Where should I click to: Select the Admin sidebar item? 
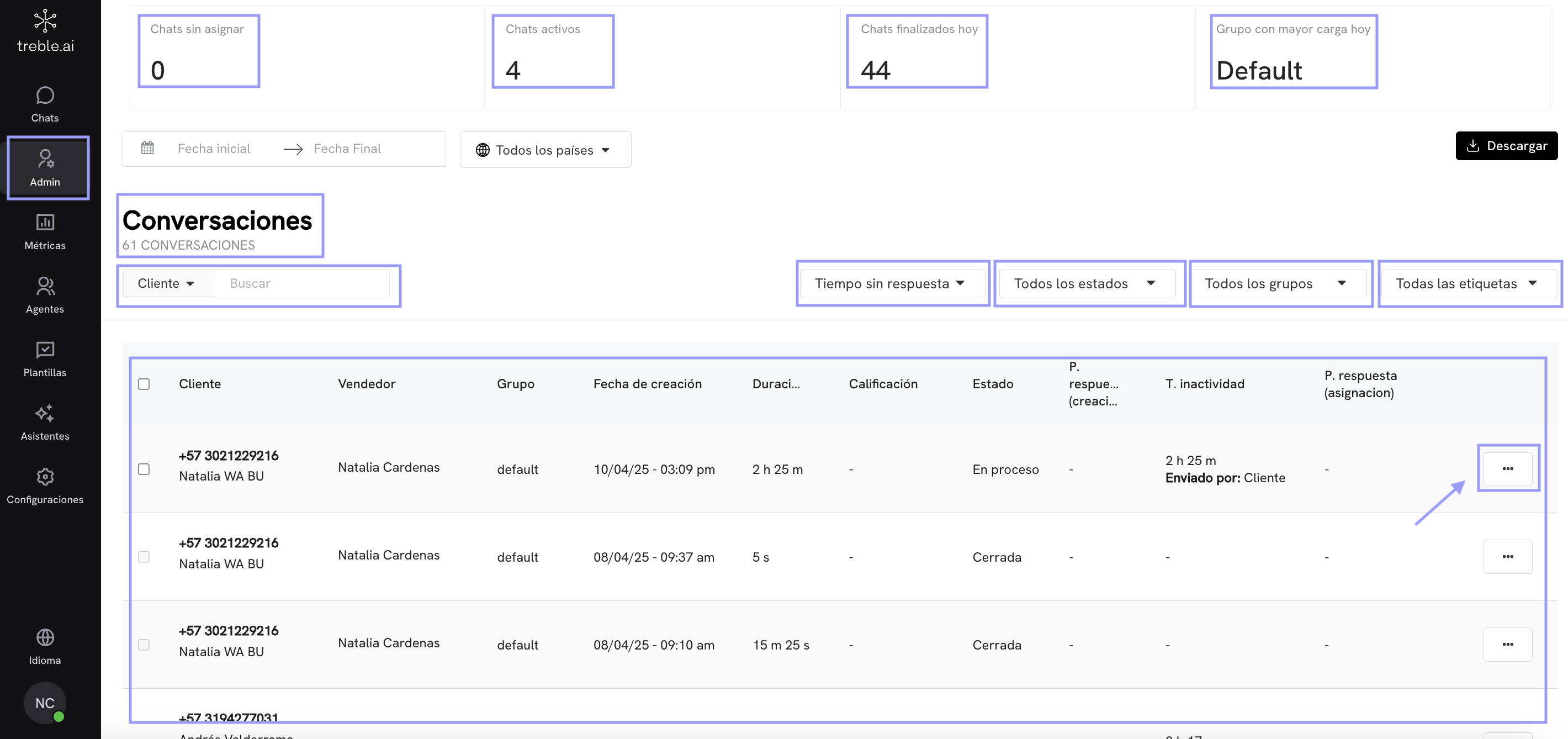45,168
